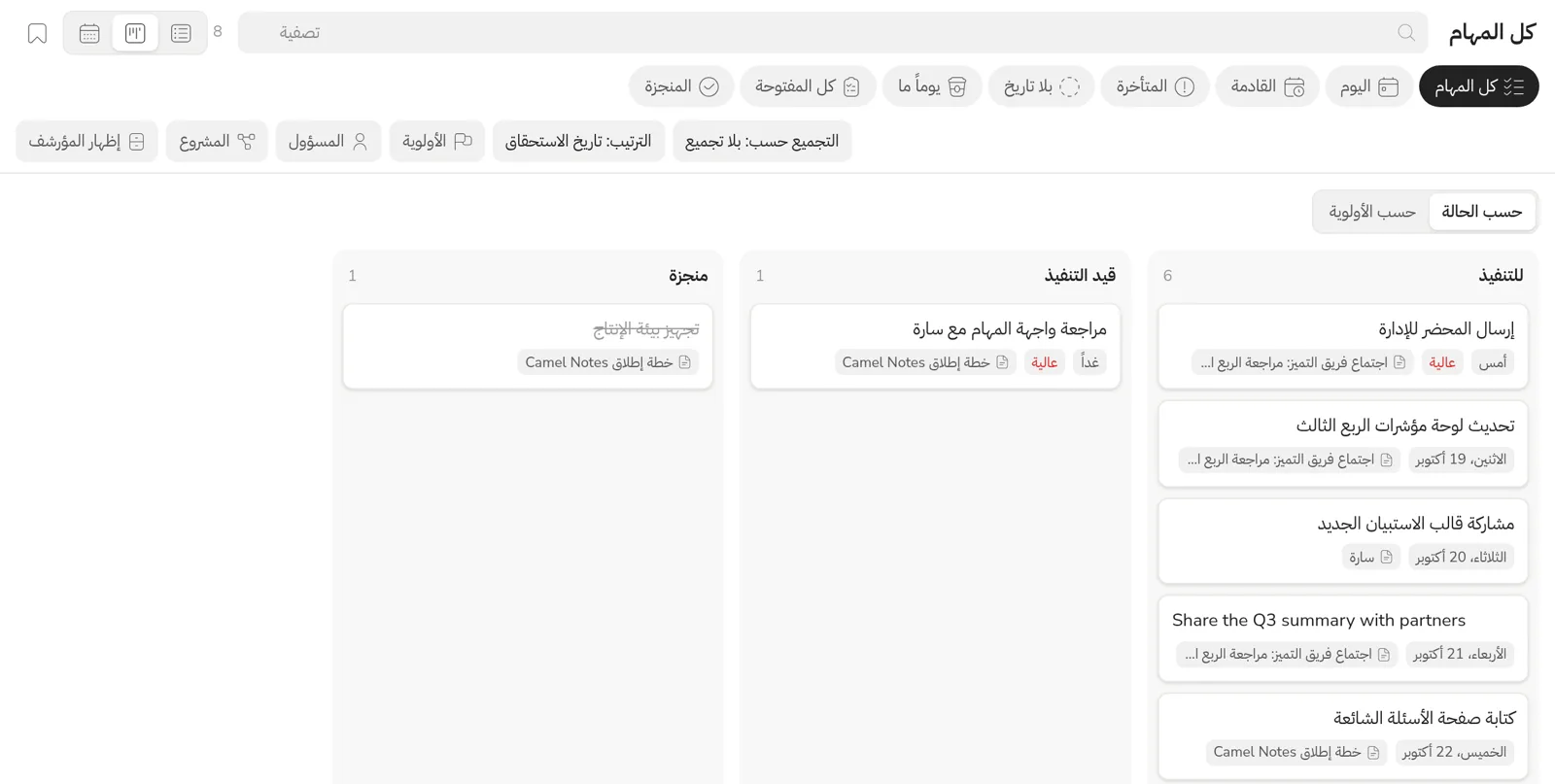Click the منجزة column header
The image size is (1555, 784).
point(688,276)
